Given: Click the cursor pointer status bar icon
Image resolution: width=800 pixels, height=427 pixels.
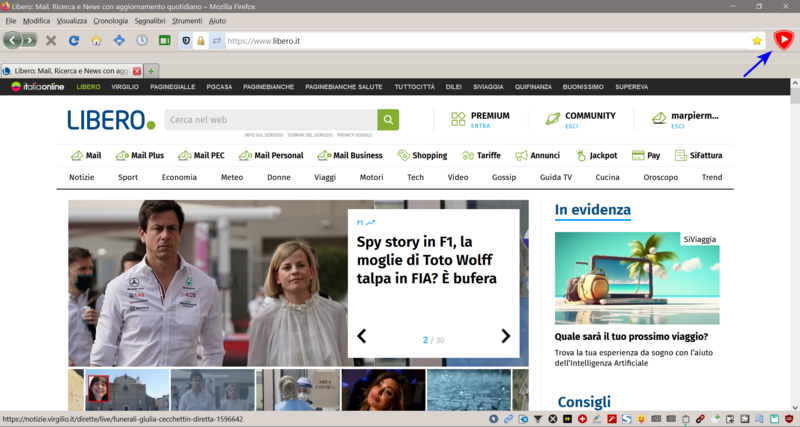Looking at the screenshot, I should [493, 419].
